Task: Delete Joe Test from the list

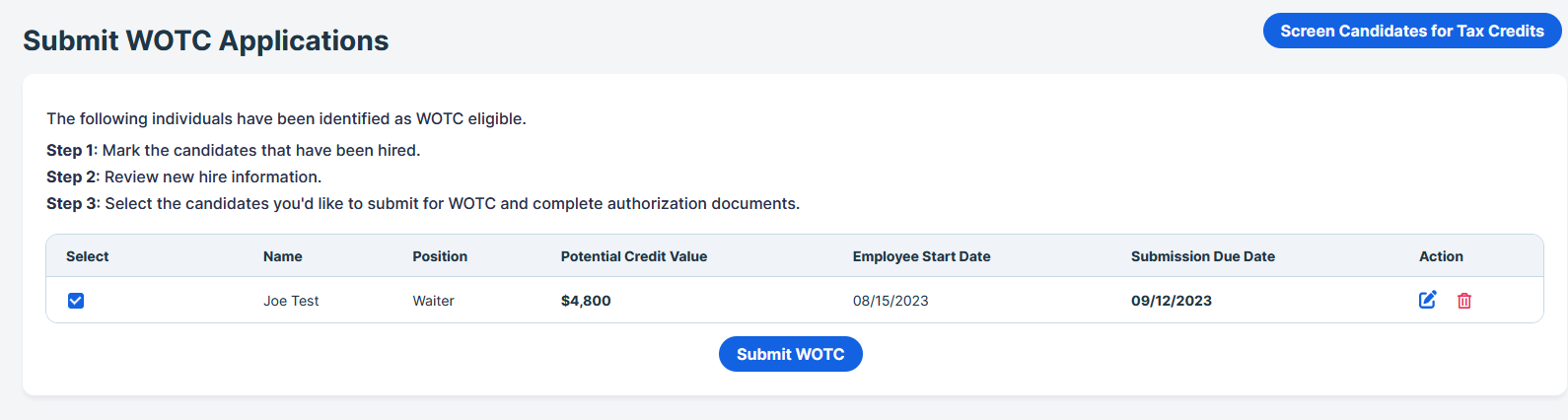Action: pyautogui.click(x=1464, y=301)
